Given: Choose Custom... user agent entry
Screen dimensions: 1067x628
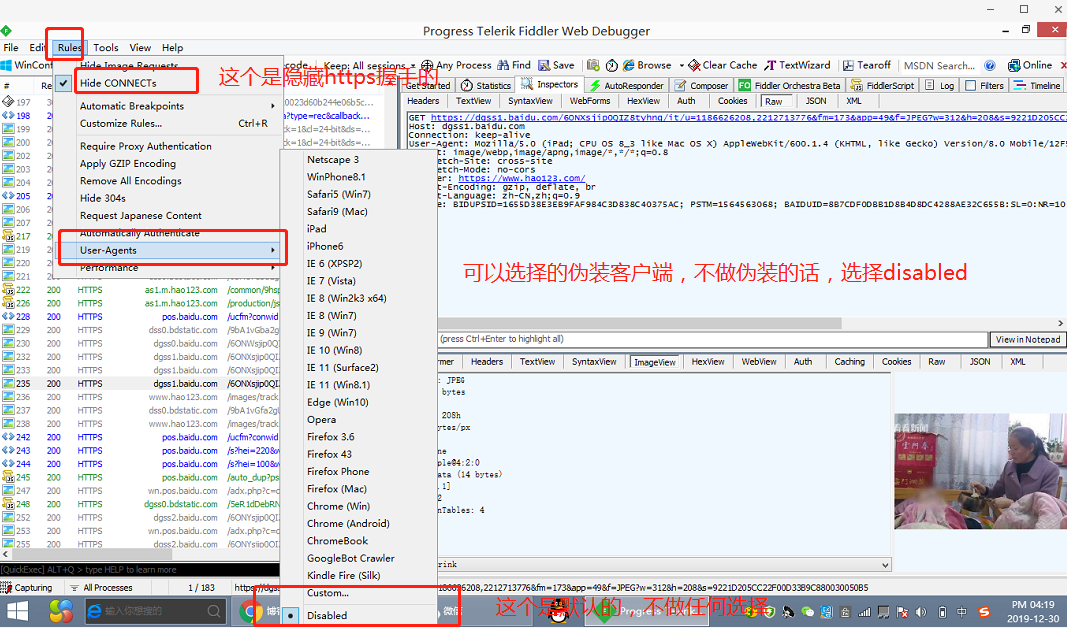Looking at the screenshot, I should (359, 593).
